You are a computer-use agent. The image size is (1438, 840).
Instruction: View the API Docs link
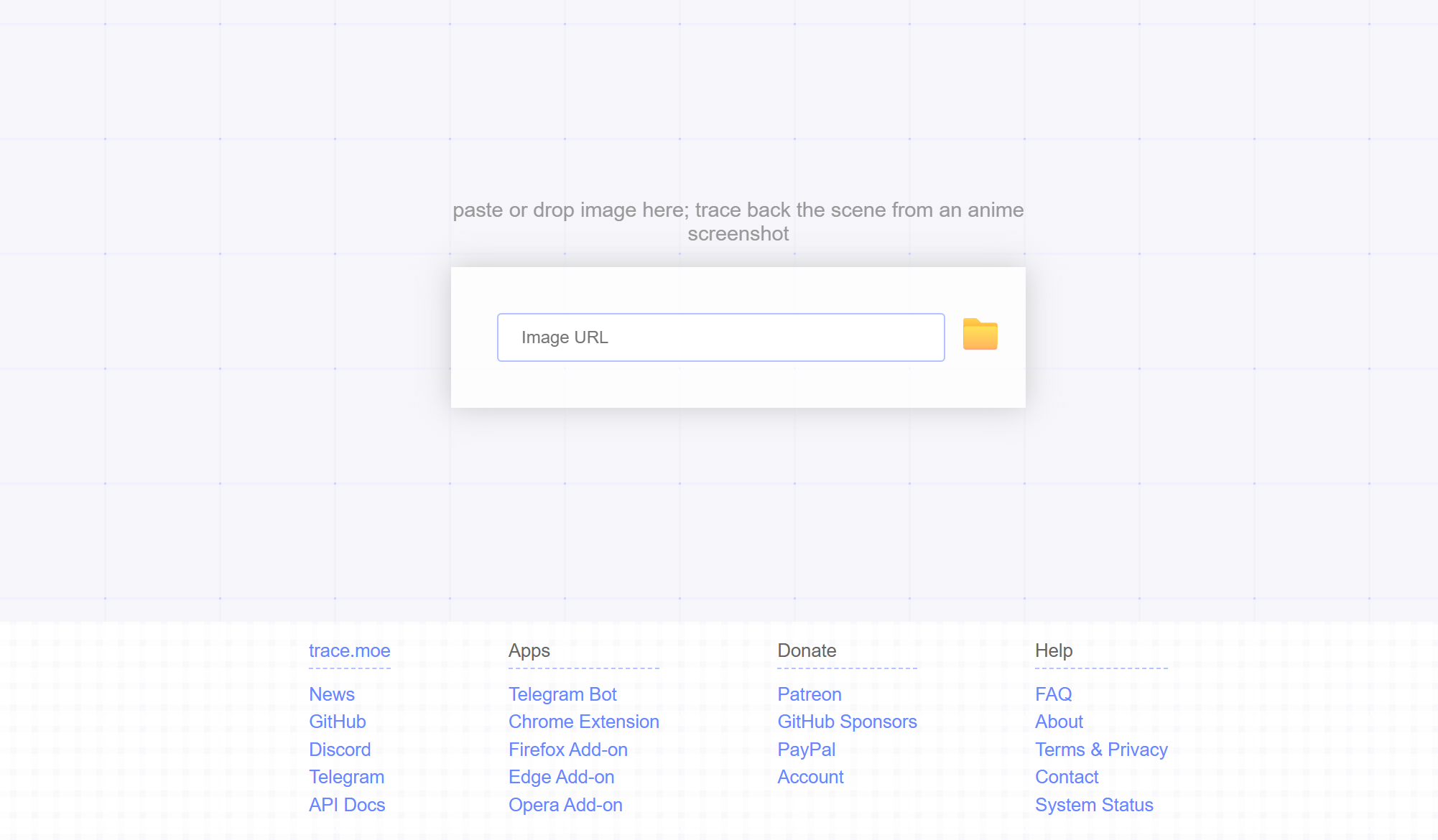(x=347, y=805)
